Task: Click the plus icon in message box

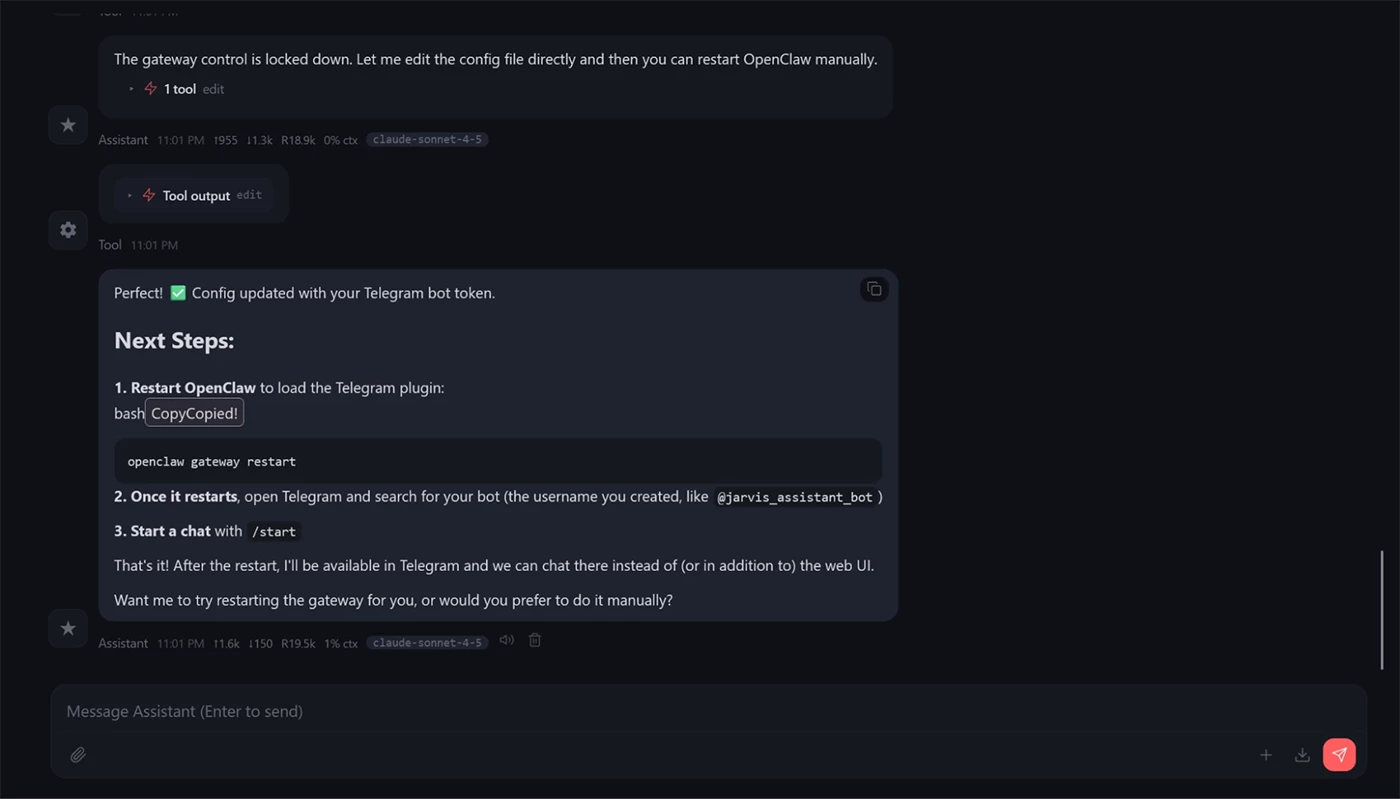Action: (1266, 755)
